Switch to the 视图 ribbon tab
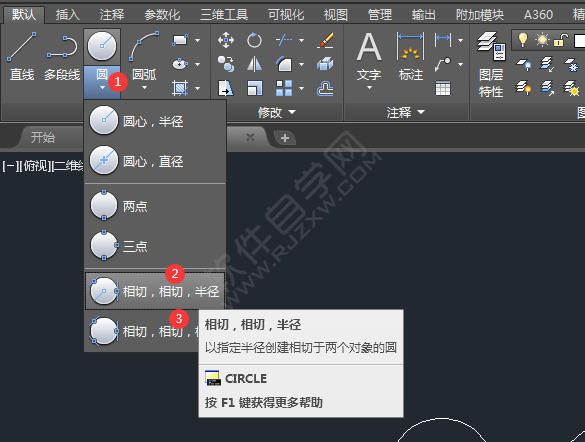 click(x=336, y=15)
